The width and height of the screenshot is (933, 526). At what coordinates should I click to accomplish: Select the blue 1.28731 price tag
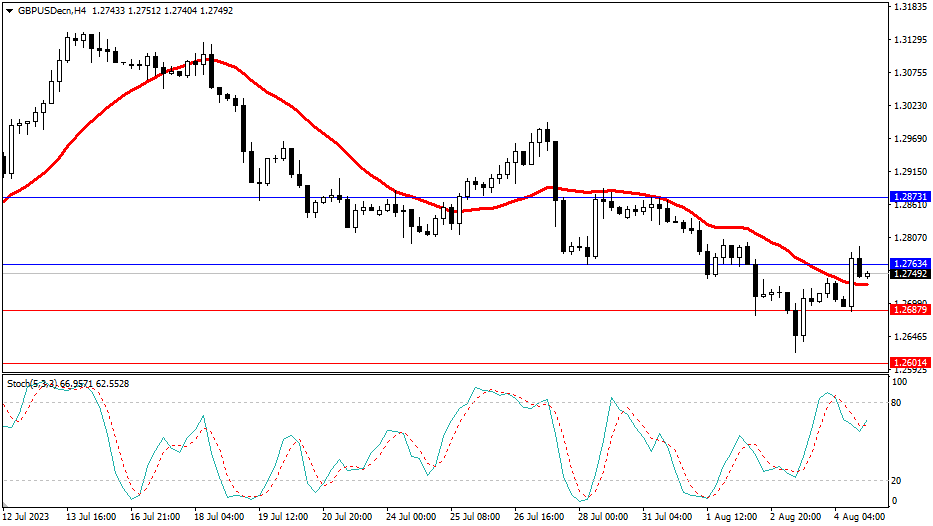point(910,198)
